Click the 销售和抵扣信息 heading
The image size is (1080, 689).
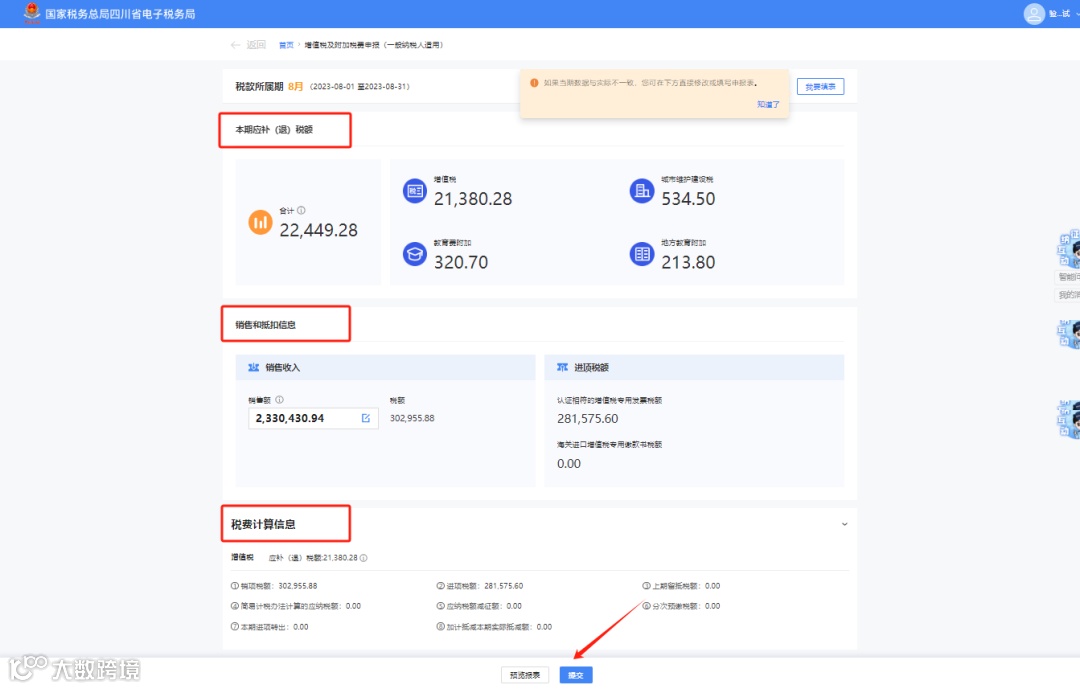click(265, 325)
